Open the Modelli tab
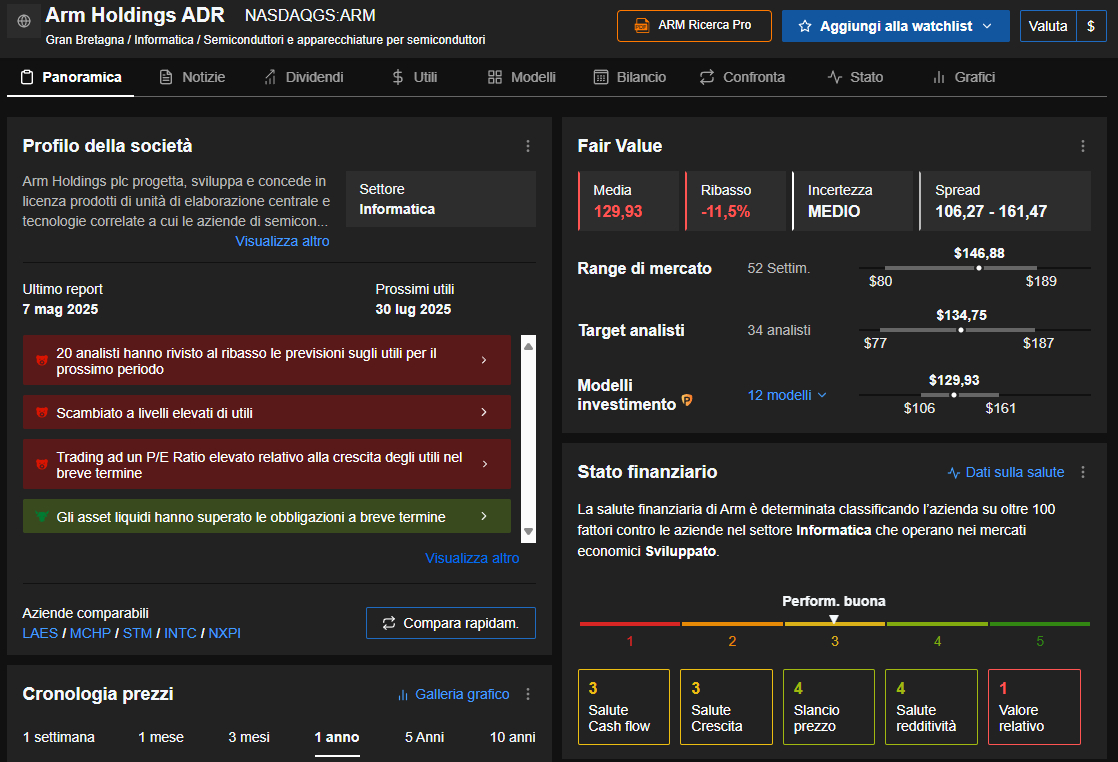 coord(521,78)
